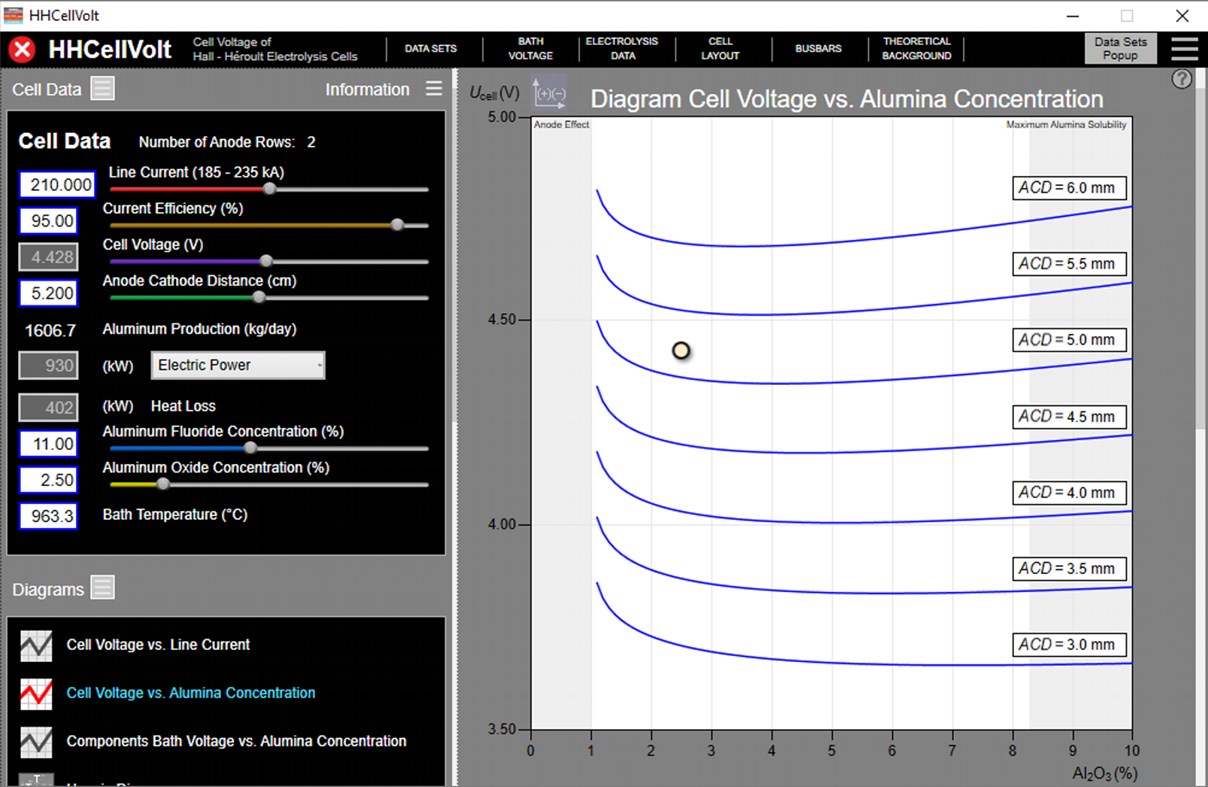
Task: Open the Information menu icon
Action: pos(433,88)
